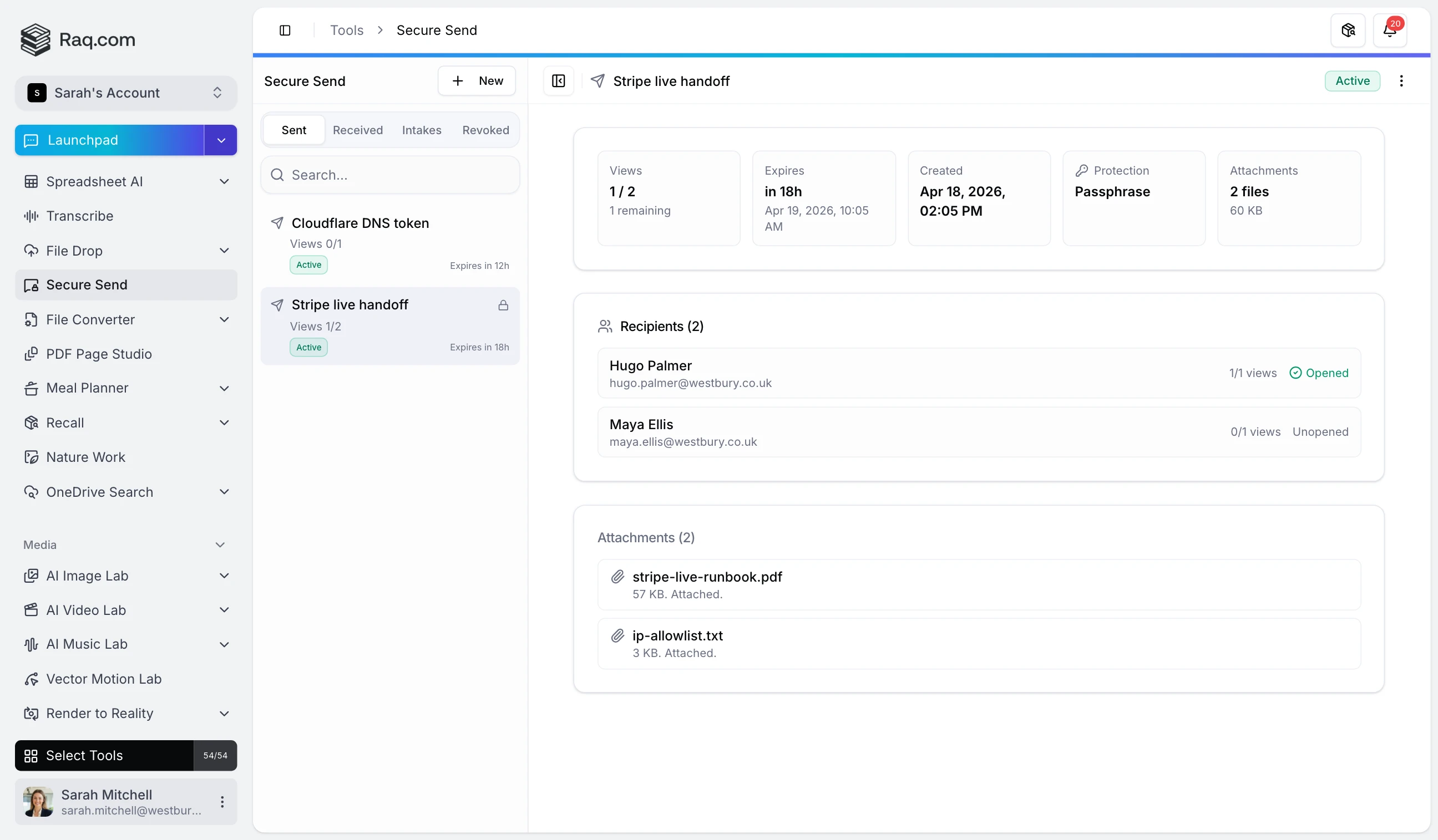The height and width of the screenshot is (840, 1438).
Task: Click inside the Search field of Secure Send
Action: coord(390,175)
